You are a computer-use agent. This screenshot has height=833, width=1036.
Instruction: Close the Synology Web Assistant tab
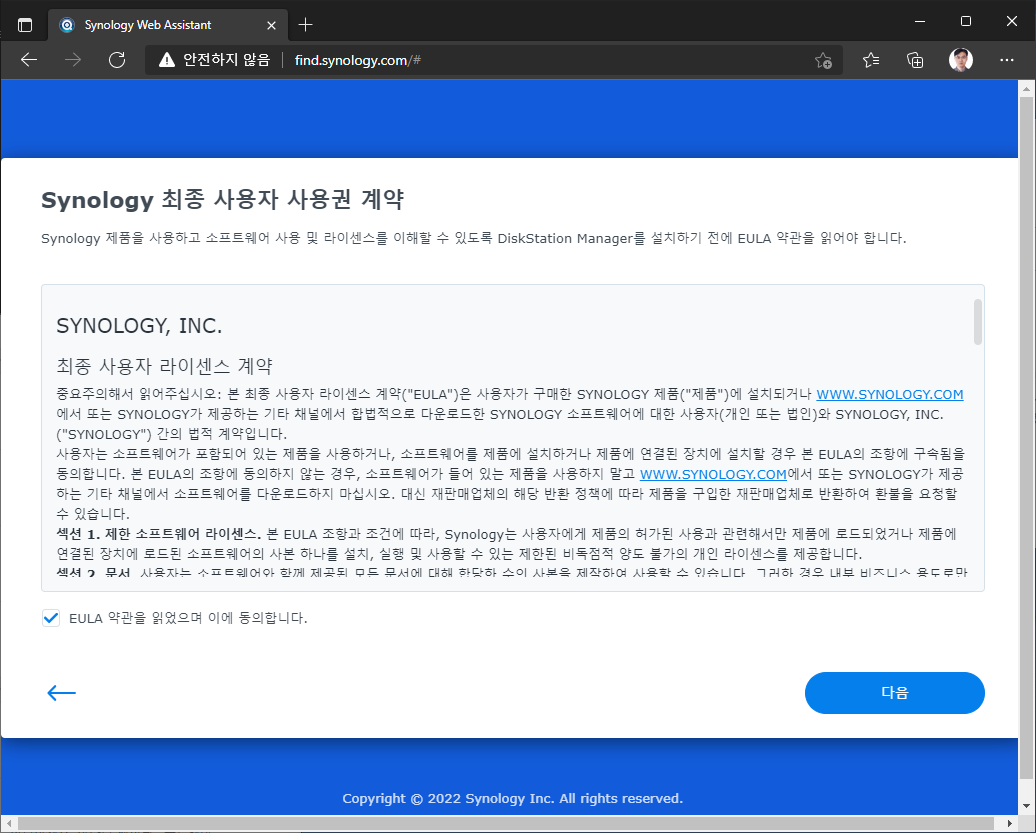coord(272,25)
